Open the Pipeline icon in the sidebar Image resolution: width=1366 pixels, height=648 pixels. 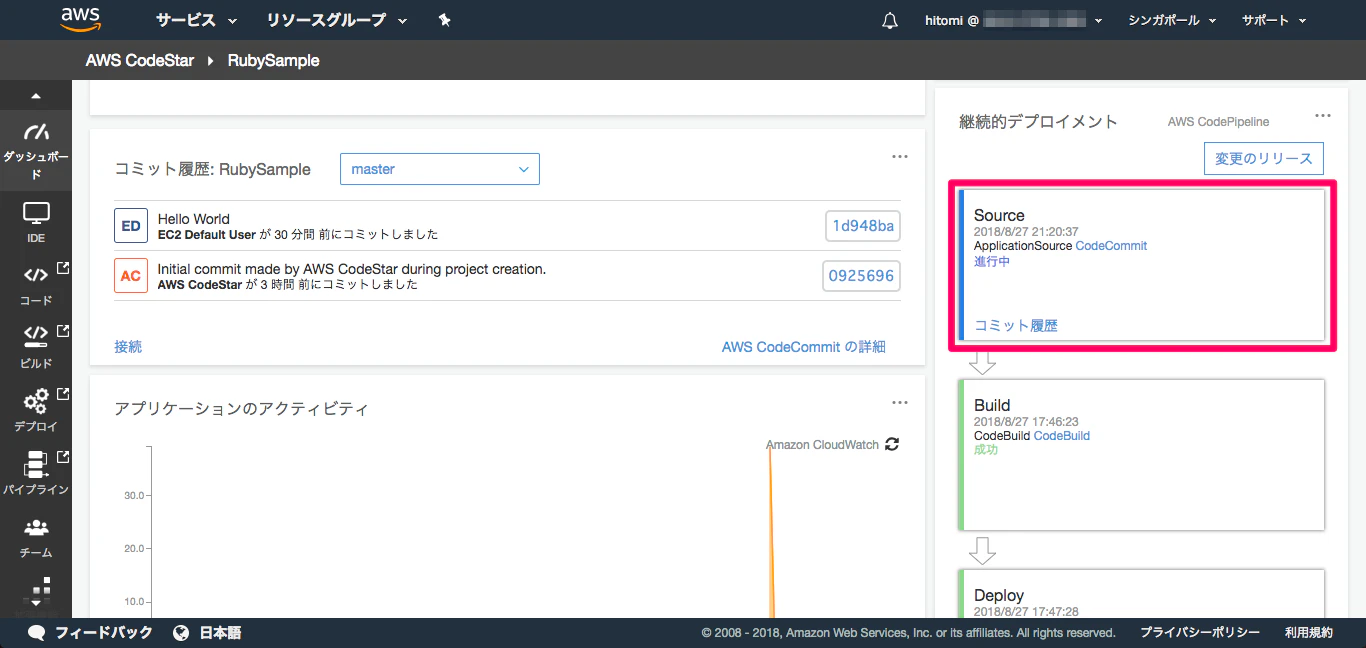(x=36, y=464)
